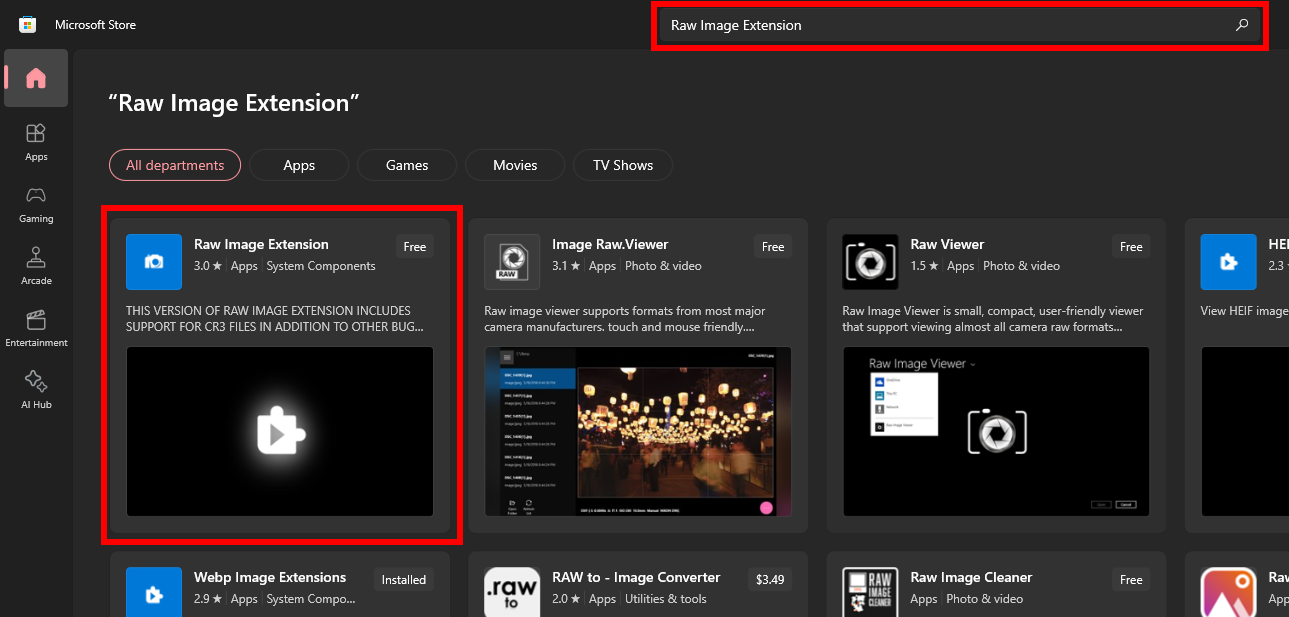Click the Image Raw.Viewer app icon

click(x=512, y=261)
